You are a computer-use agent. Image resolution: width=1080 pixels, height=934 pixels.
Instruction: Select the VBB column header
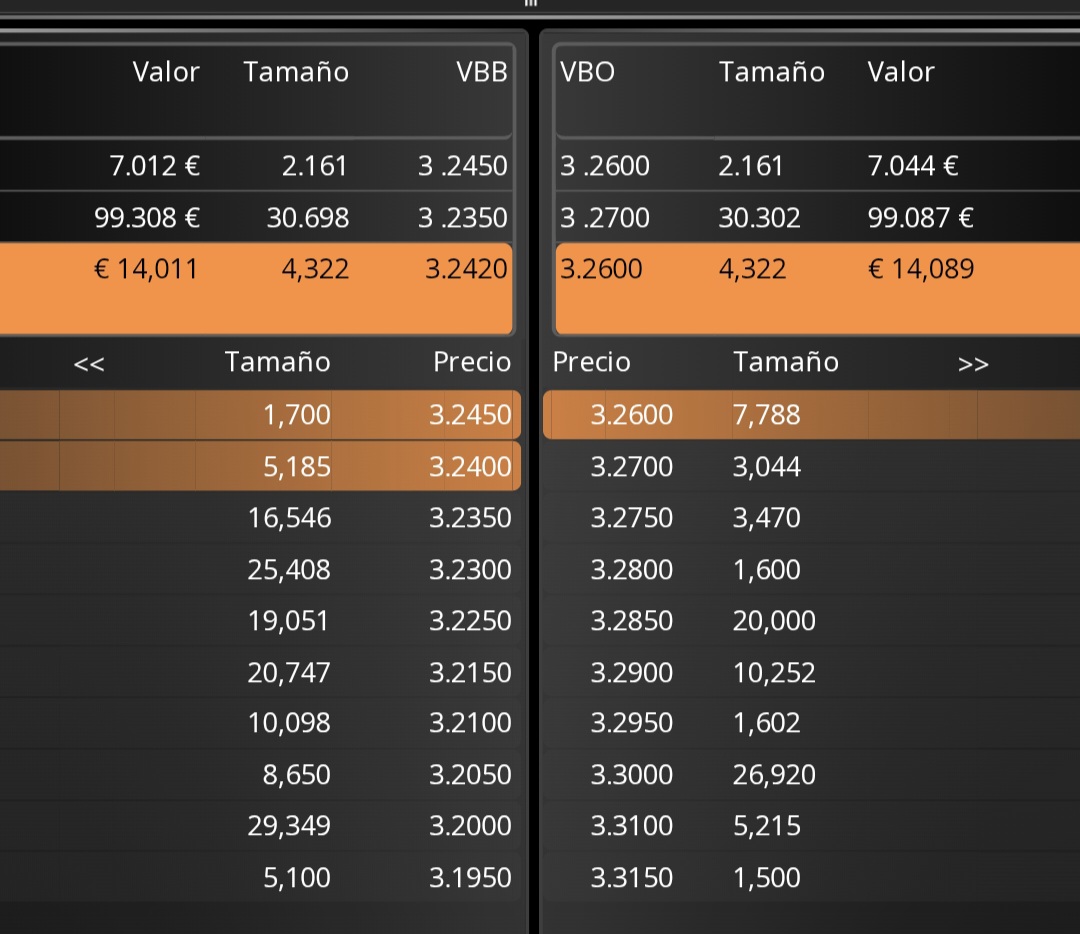481,72
